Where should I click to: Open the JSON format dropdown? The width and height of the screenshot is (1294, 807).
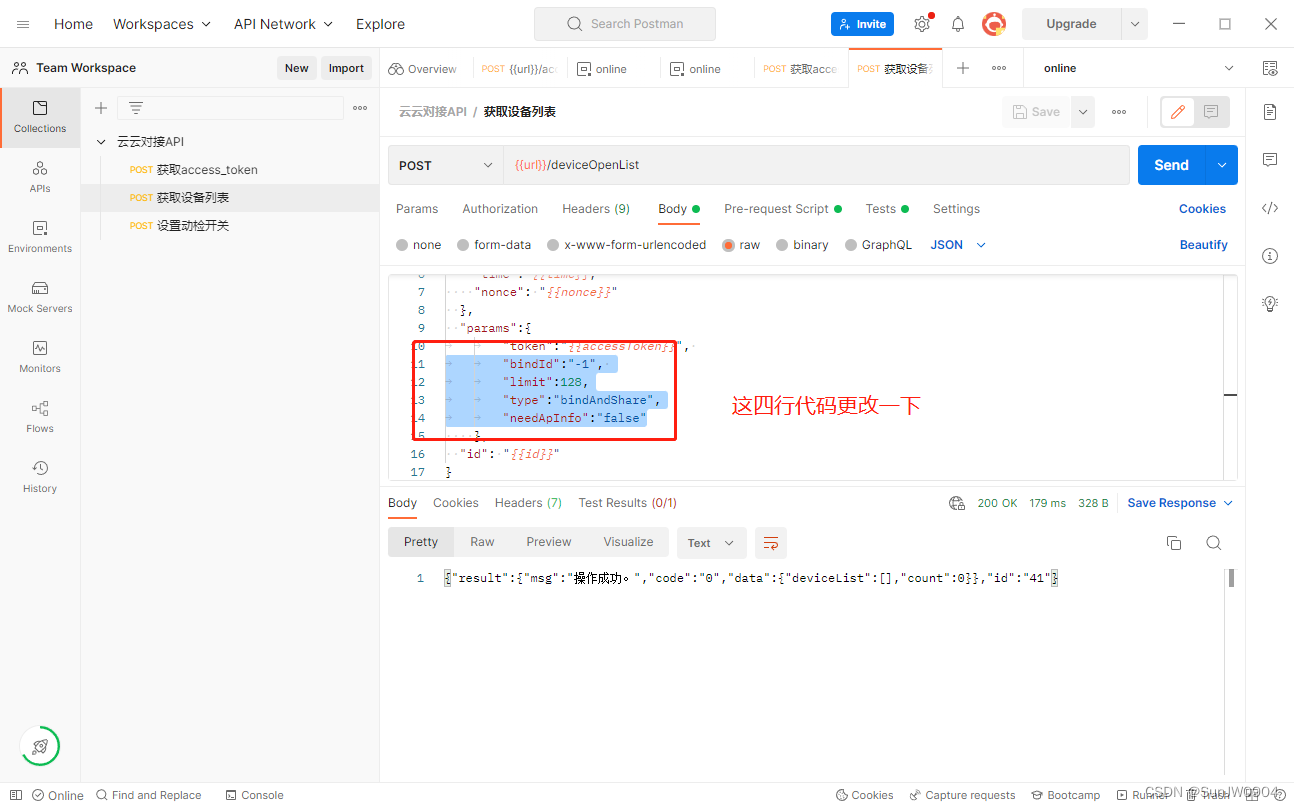pos(958,245)
